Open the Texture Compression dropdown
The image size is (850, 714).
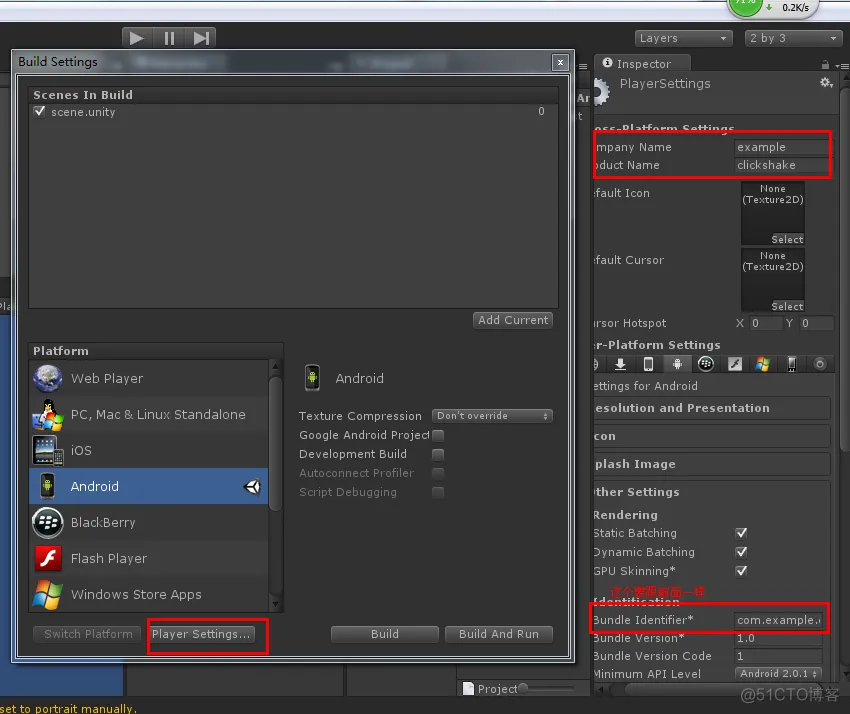click(x=492, y=416)
